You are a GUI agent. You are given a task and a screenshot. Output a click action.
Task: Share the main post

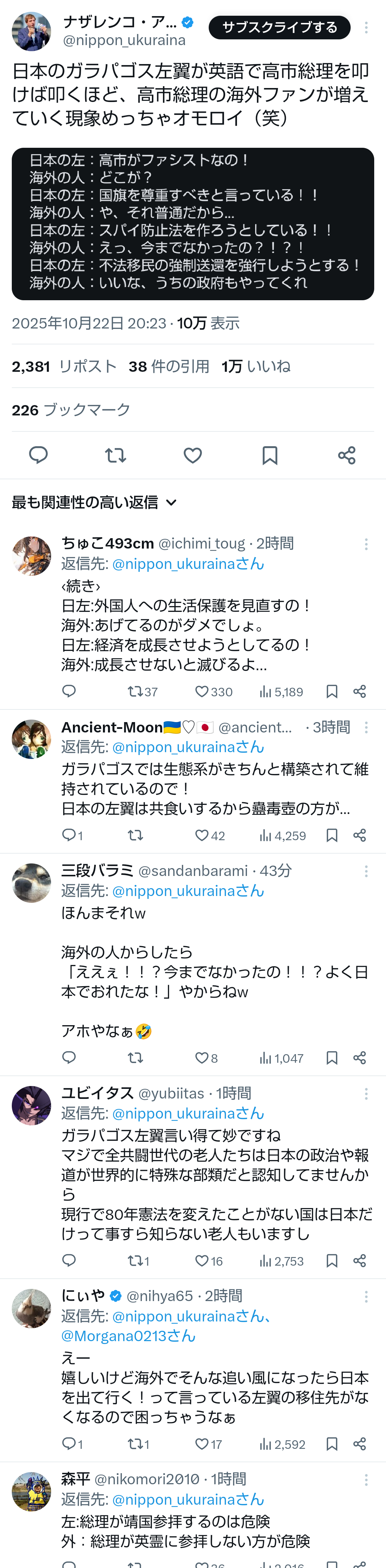point(347,455)
